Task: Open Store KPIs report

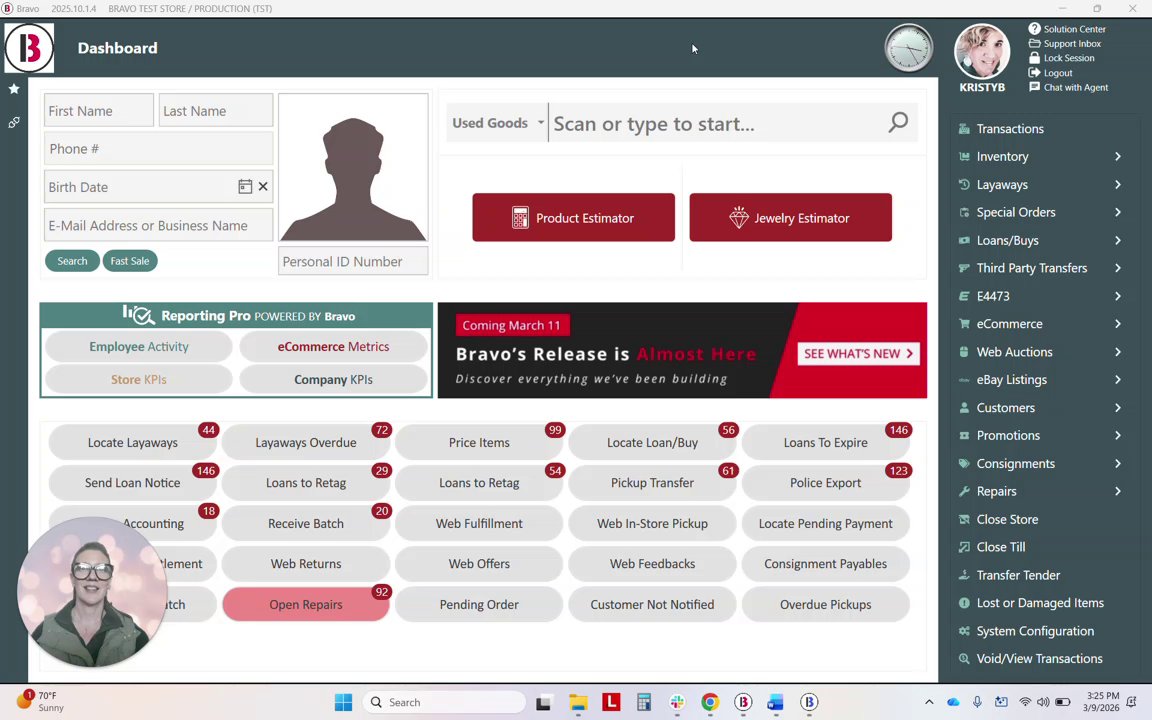Action: coord(139,380)
